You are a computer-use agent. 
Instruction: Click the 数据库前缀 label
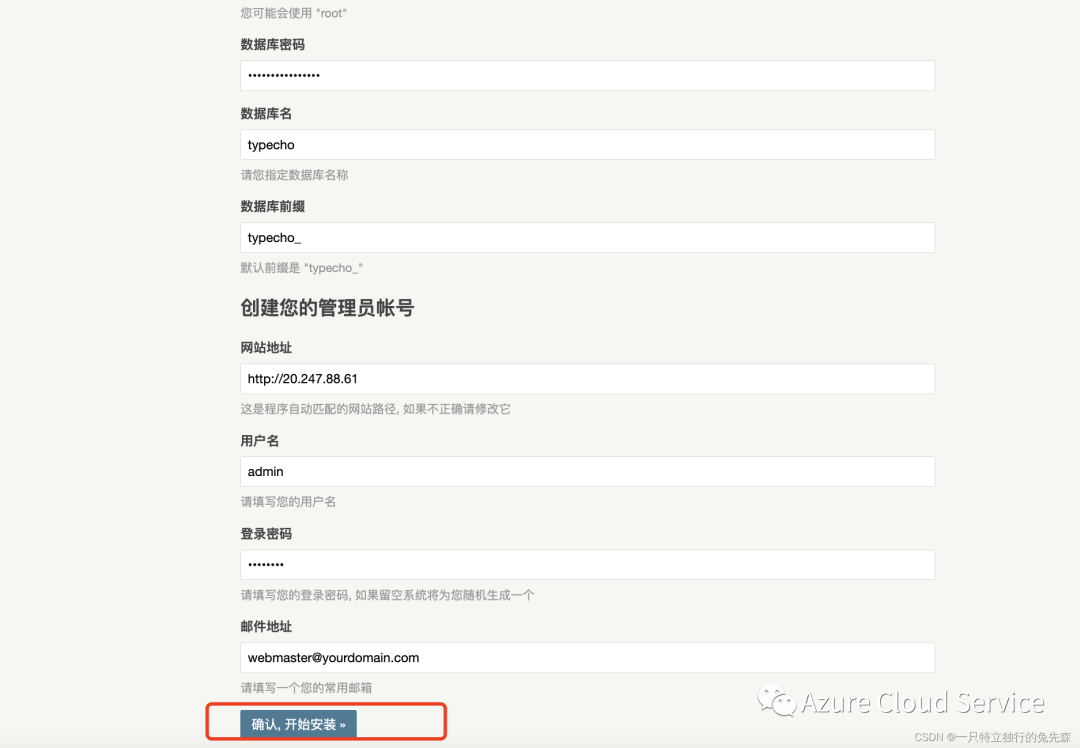pos(273,207)
